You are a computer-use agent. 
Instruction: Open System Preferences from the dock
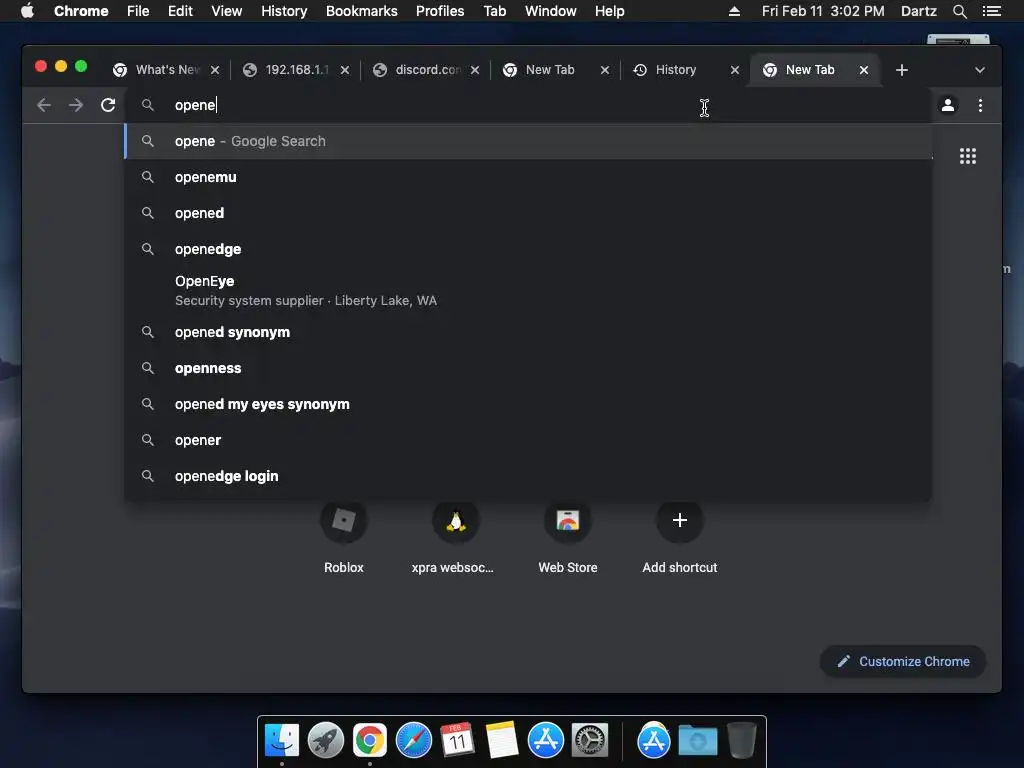tap(590, 741)
